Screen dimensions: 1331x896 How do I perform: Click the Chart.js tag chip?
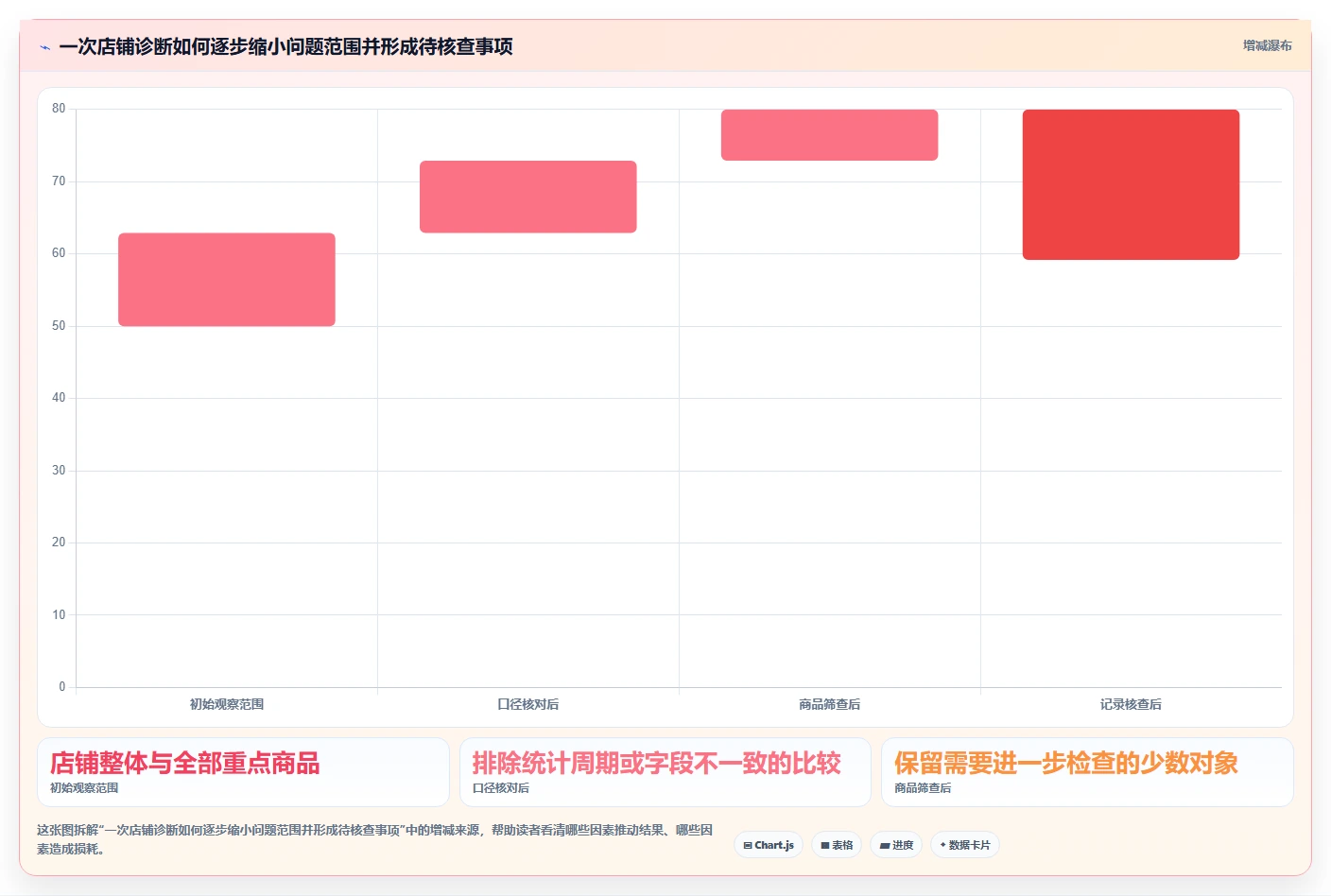click(x=769, y=845)
